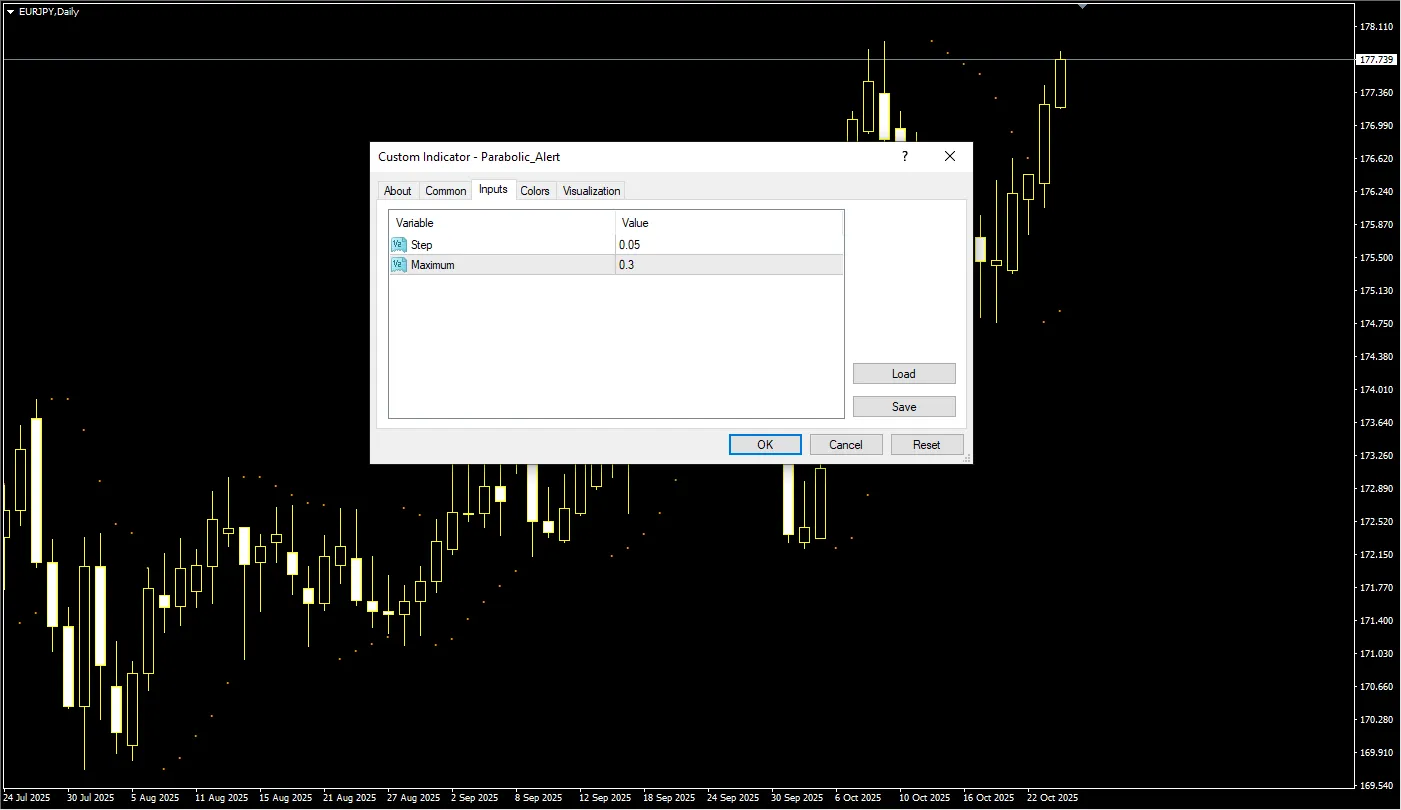Screen dimensions: 1401x810
Task: Switch to the Colors tab
Action: coord(535,191)
